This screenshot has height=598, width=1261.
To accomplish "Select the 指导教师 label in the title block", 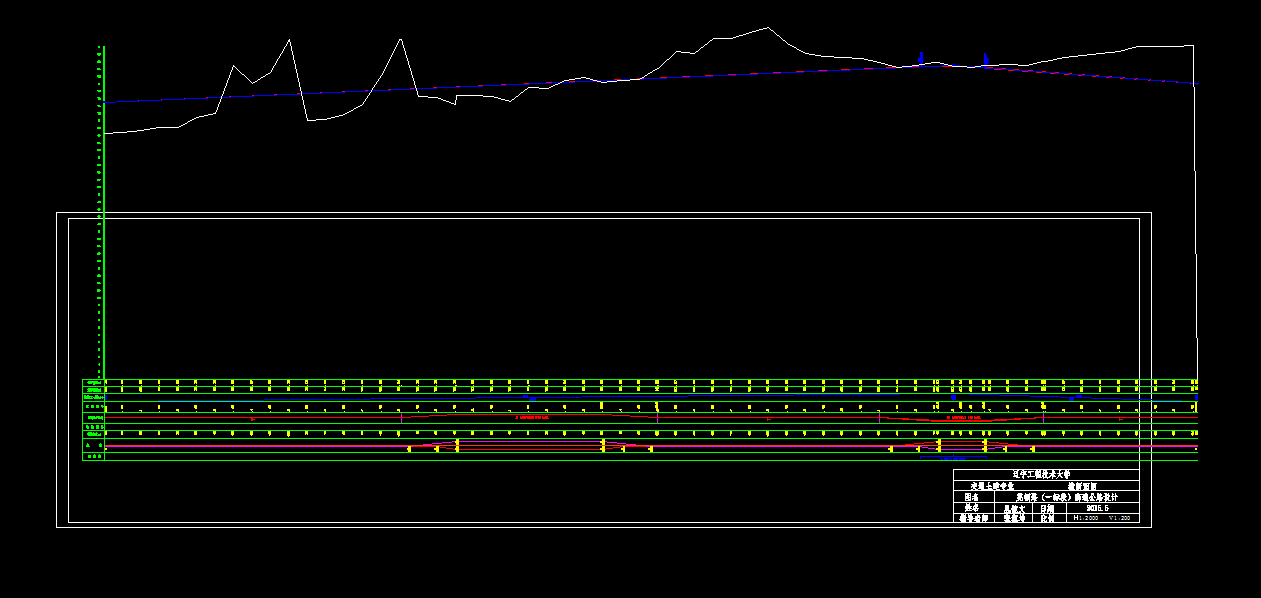I will (x=972, y=518).
